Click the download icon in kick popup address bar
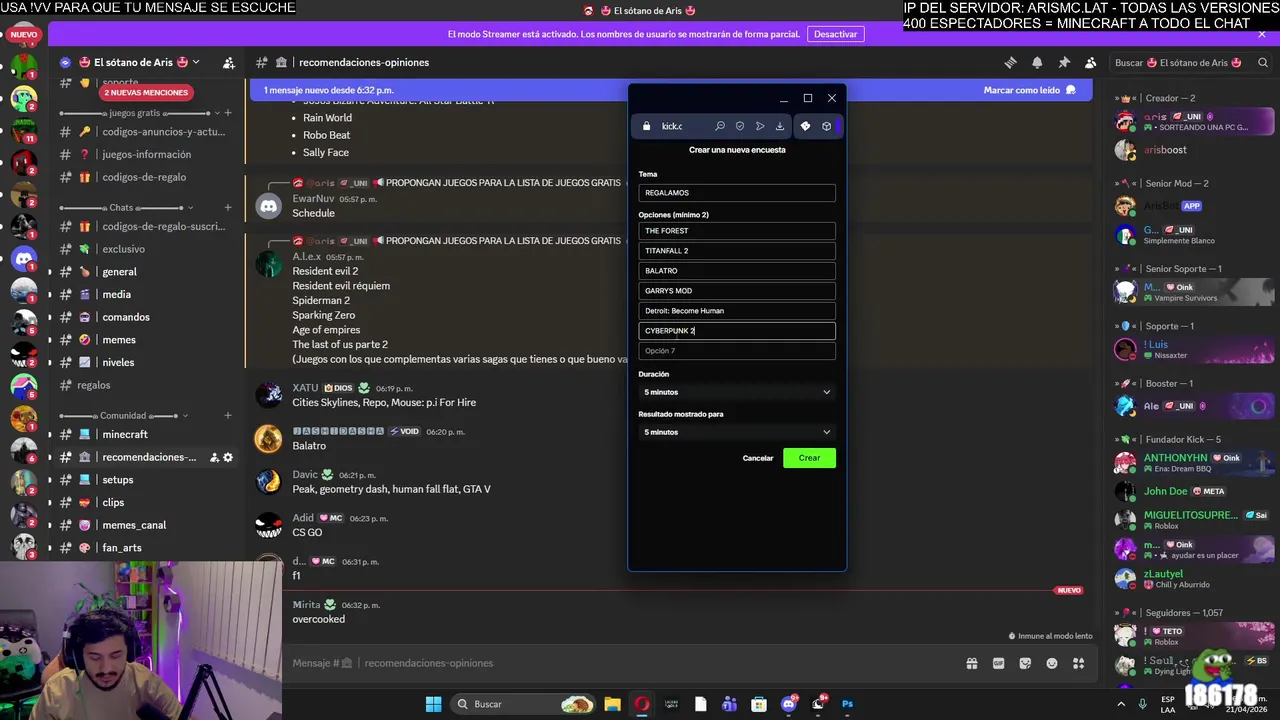 click(780, 126)
